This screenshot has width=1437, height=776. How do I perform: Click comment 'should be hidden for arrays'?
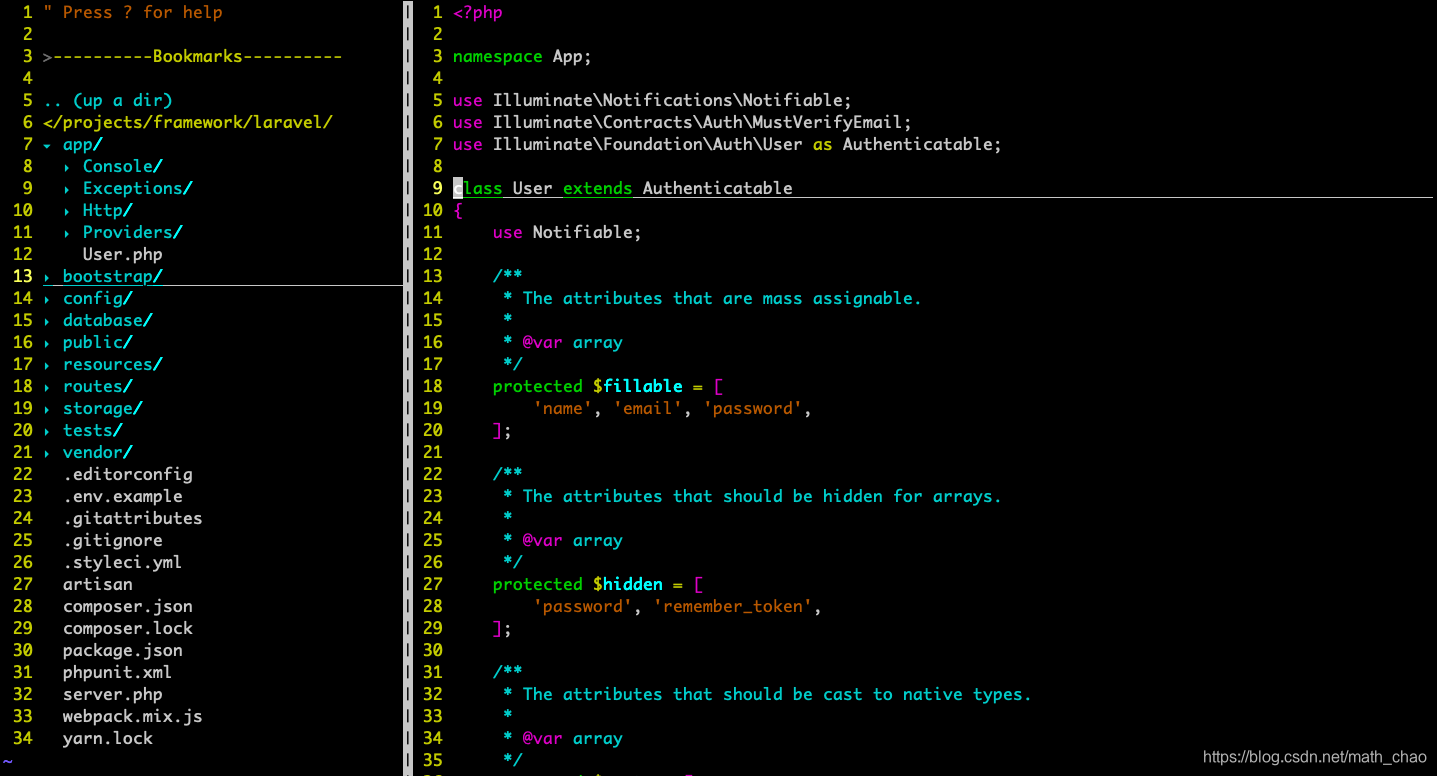[752, 497]
